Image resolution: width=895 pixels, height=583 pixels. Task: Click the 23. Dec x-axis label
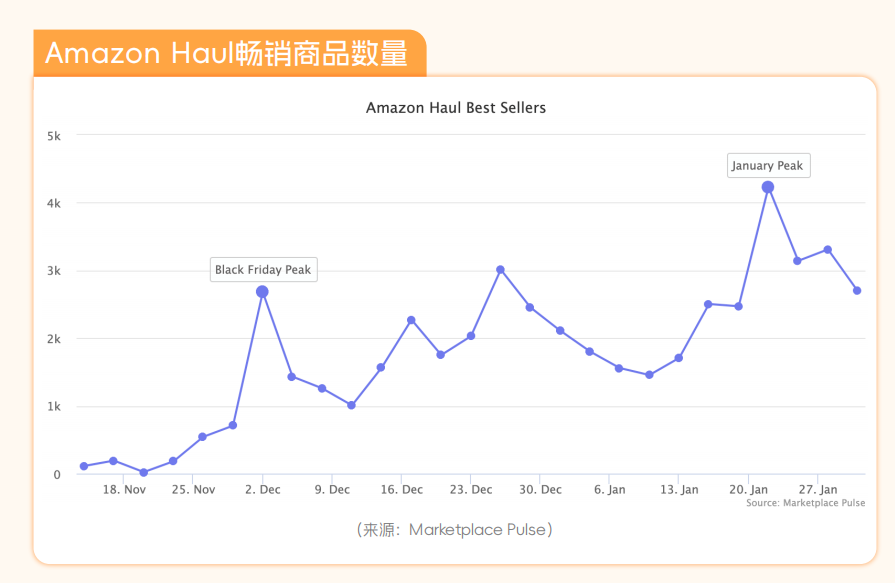(x=471, y=489)
